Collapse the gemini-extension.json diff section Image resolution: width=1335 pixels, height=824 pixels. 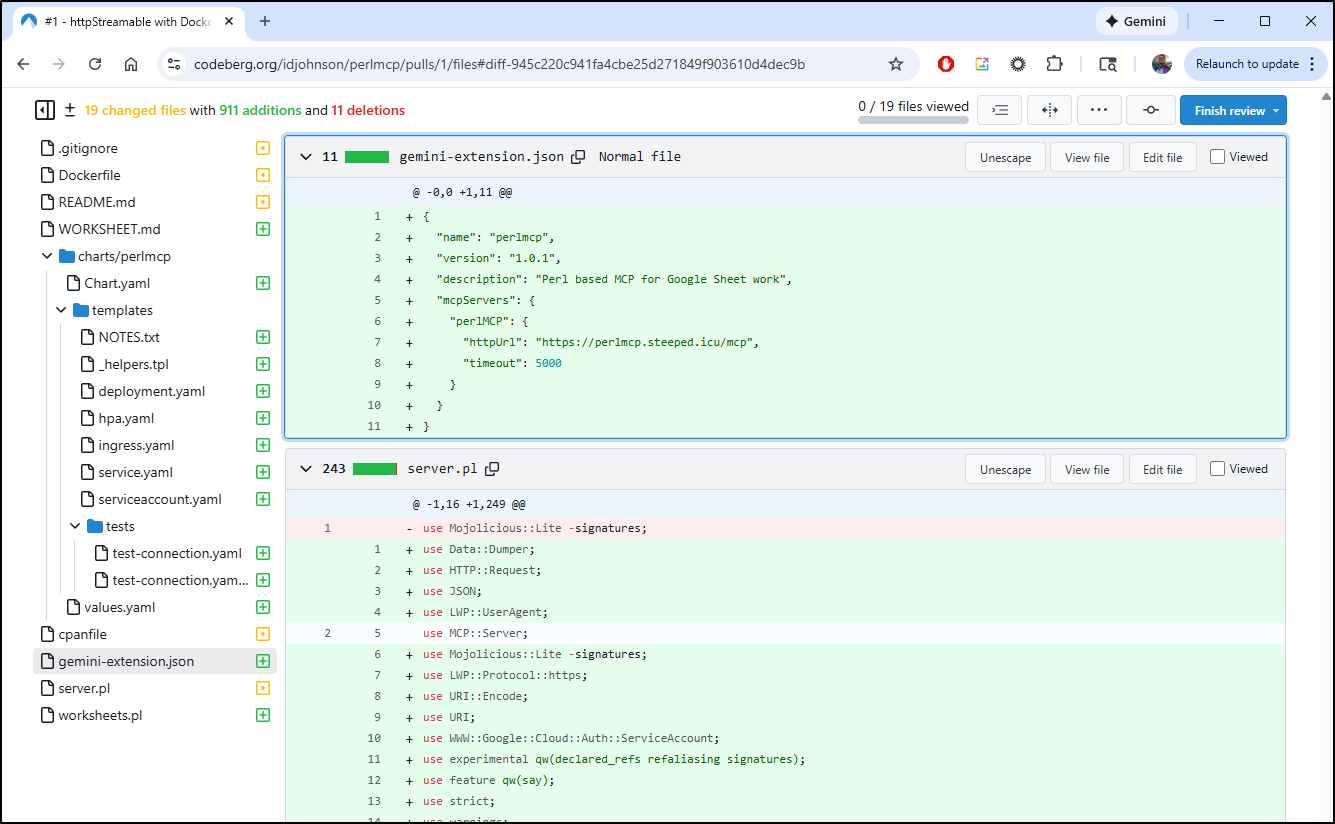pos(305,157)
